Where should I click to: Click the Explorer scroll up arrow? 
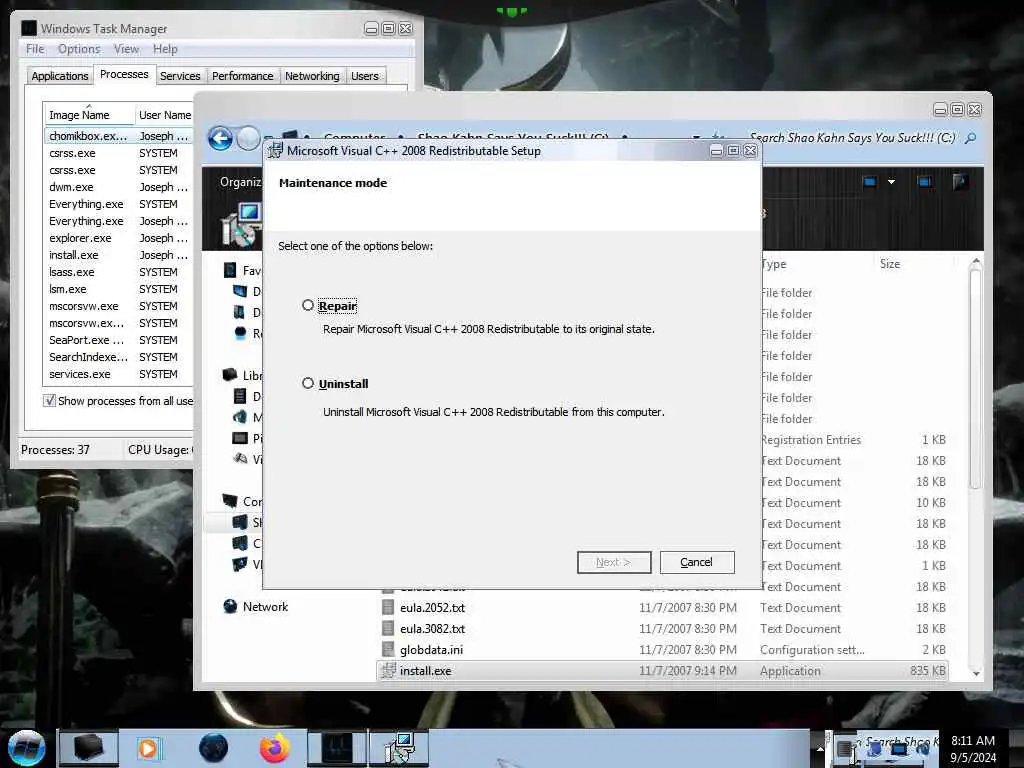click(x=976, y=261)
